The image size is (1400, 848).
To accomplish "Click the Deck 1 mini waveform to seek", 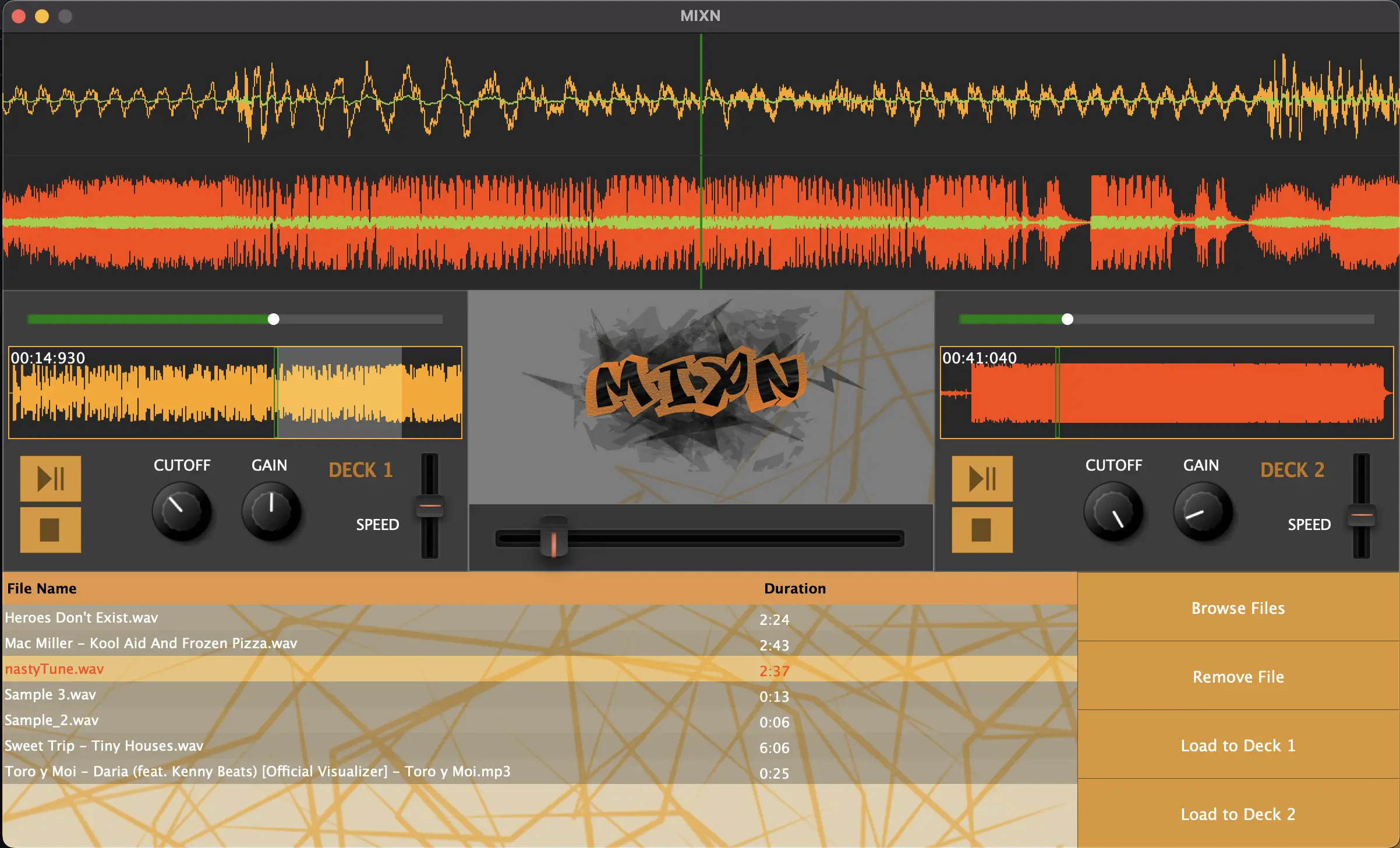I will coord(235,393).
